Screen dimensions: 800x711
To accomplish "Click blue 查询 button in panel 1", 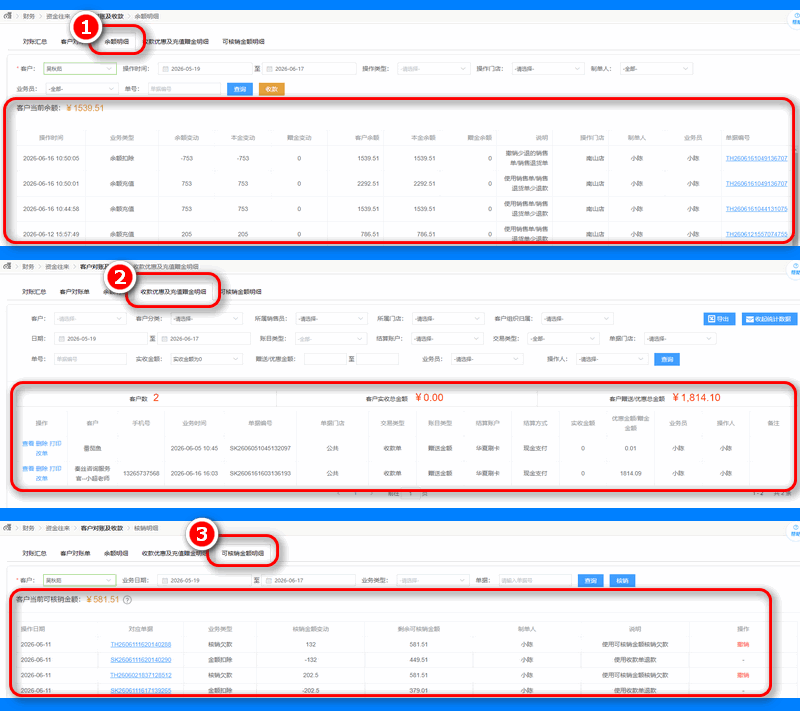I will [240, 89].
